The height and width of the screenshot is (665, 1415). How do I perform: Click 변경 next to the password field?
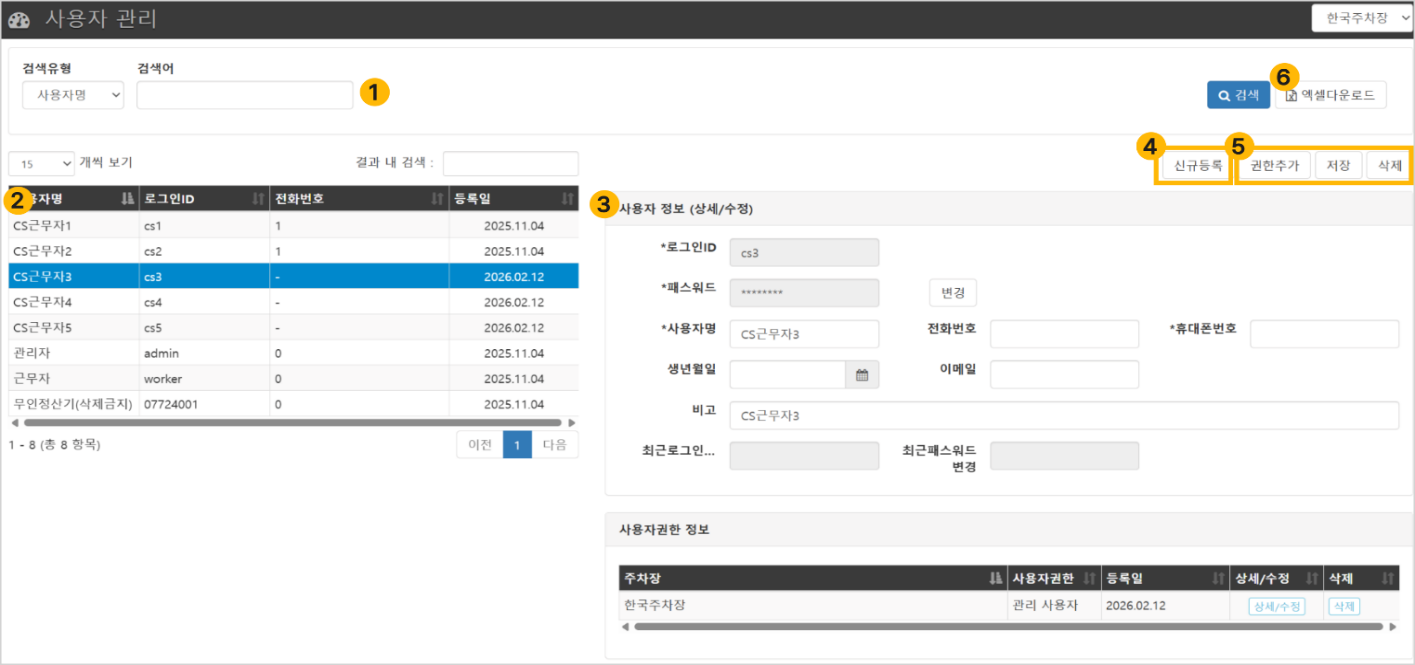click(953, 292)
